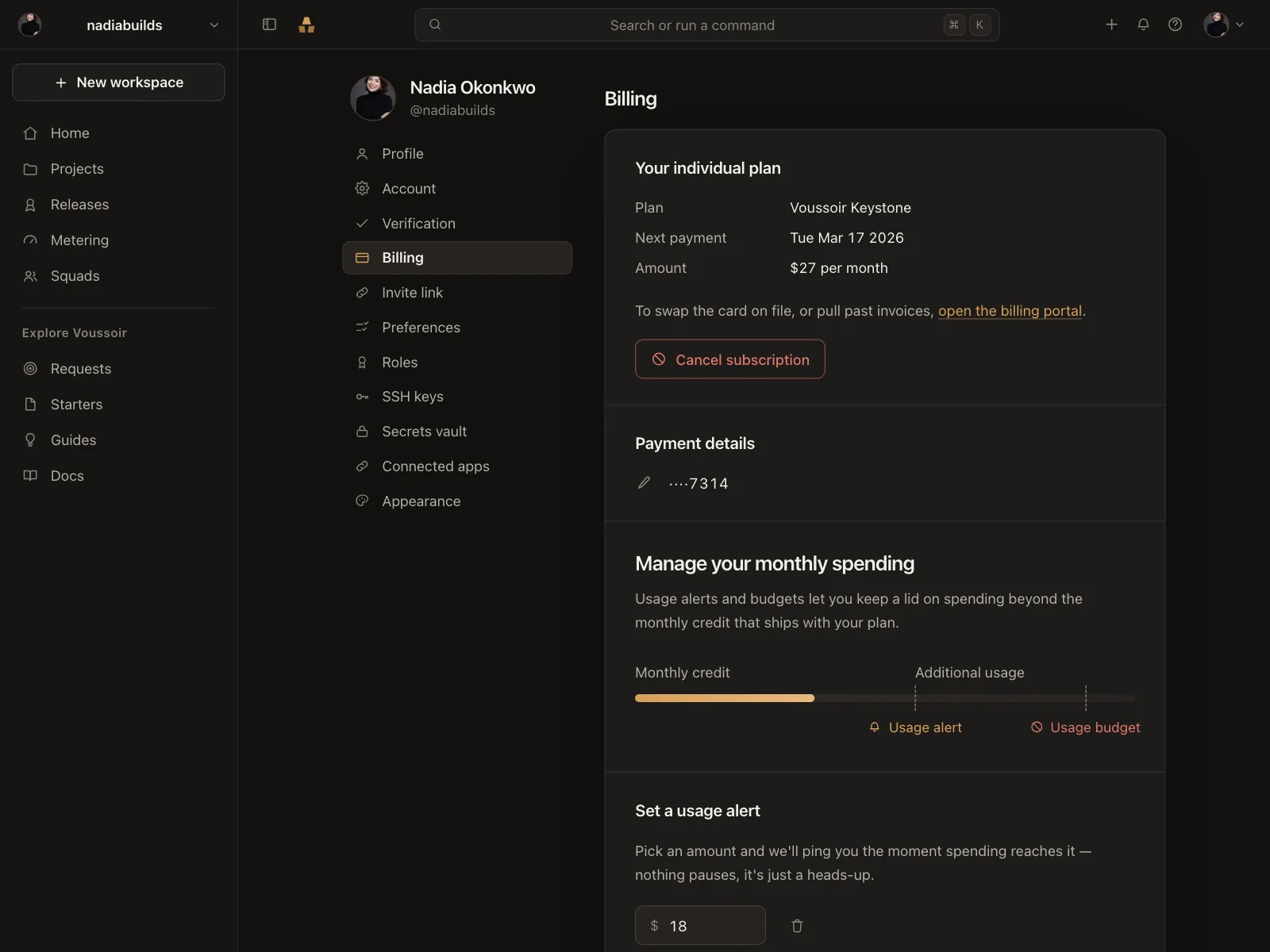The image size is (1270, 952).
Task: Select Secrets vault settings tab
Action: click(x=457, y=432)
